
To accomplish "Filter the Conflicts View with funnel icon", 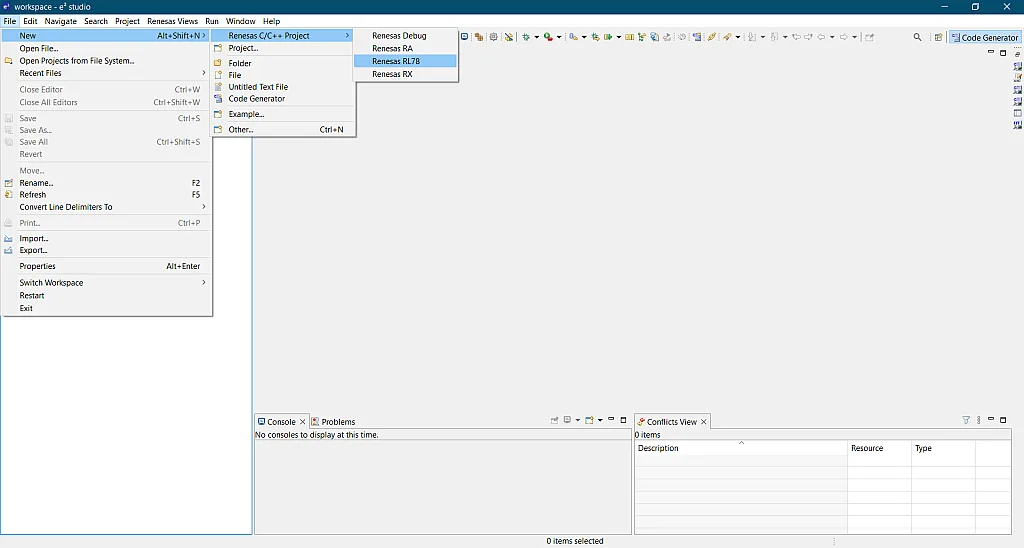I will coord(966,421).
